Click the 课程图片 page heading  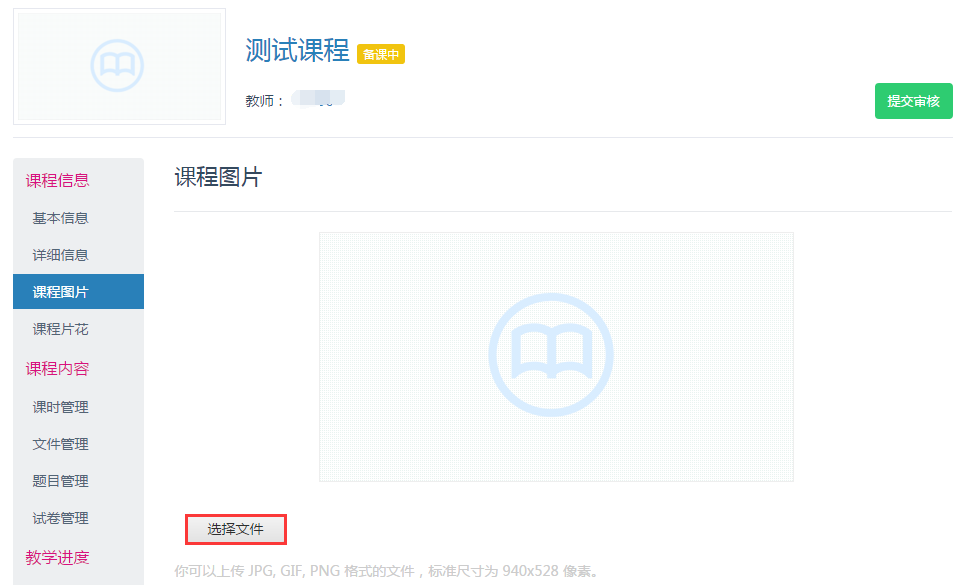[x=218, y=177]
